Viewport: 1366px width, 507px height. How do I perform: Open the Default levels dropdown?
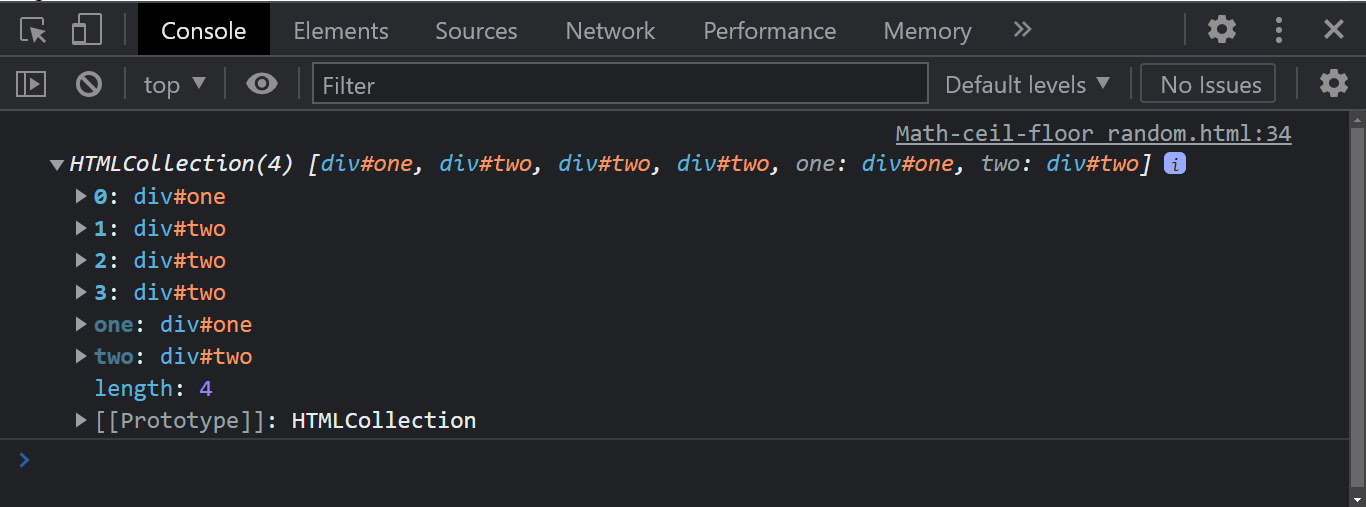click(1028, 85)
